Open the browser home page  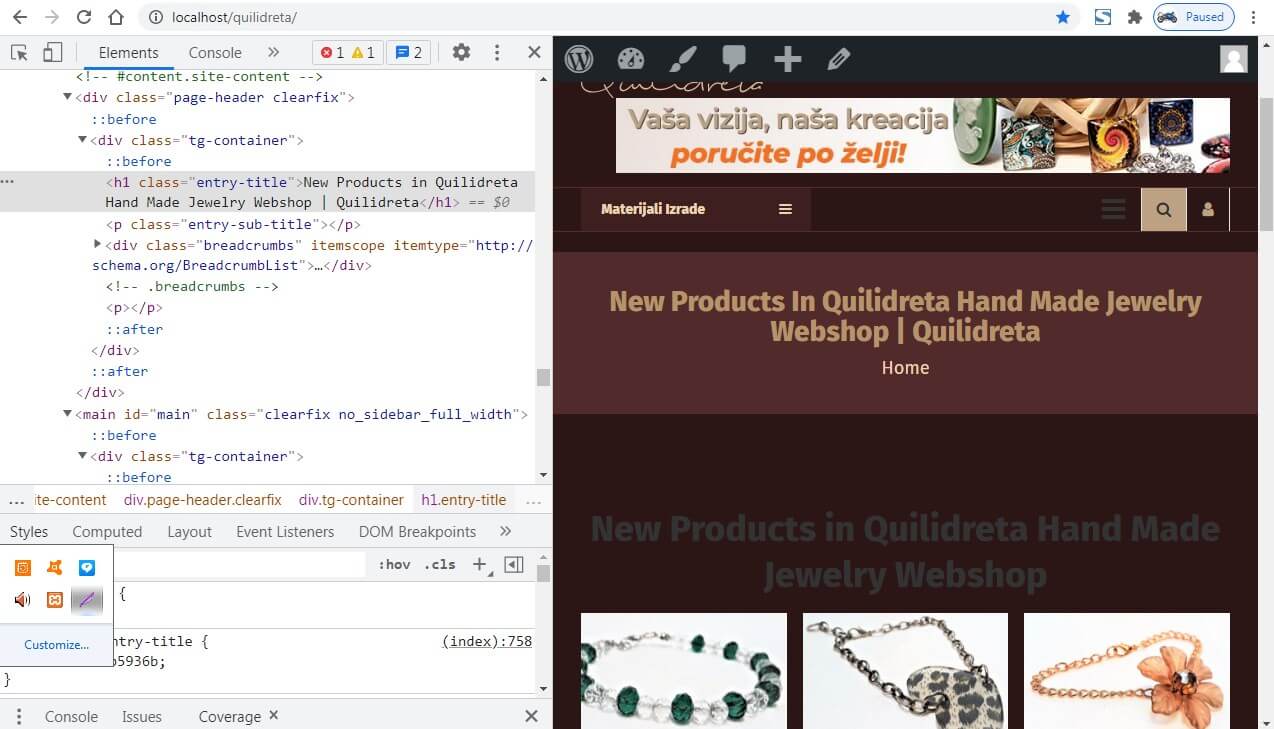(x=116, y=17)
